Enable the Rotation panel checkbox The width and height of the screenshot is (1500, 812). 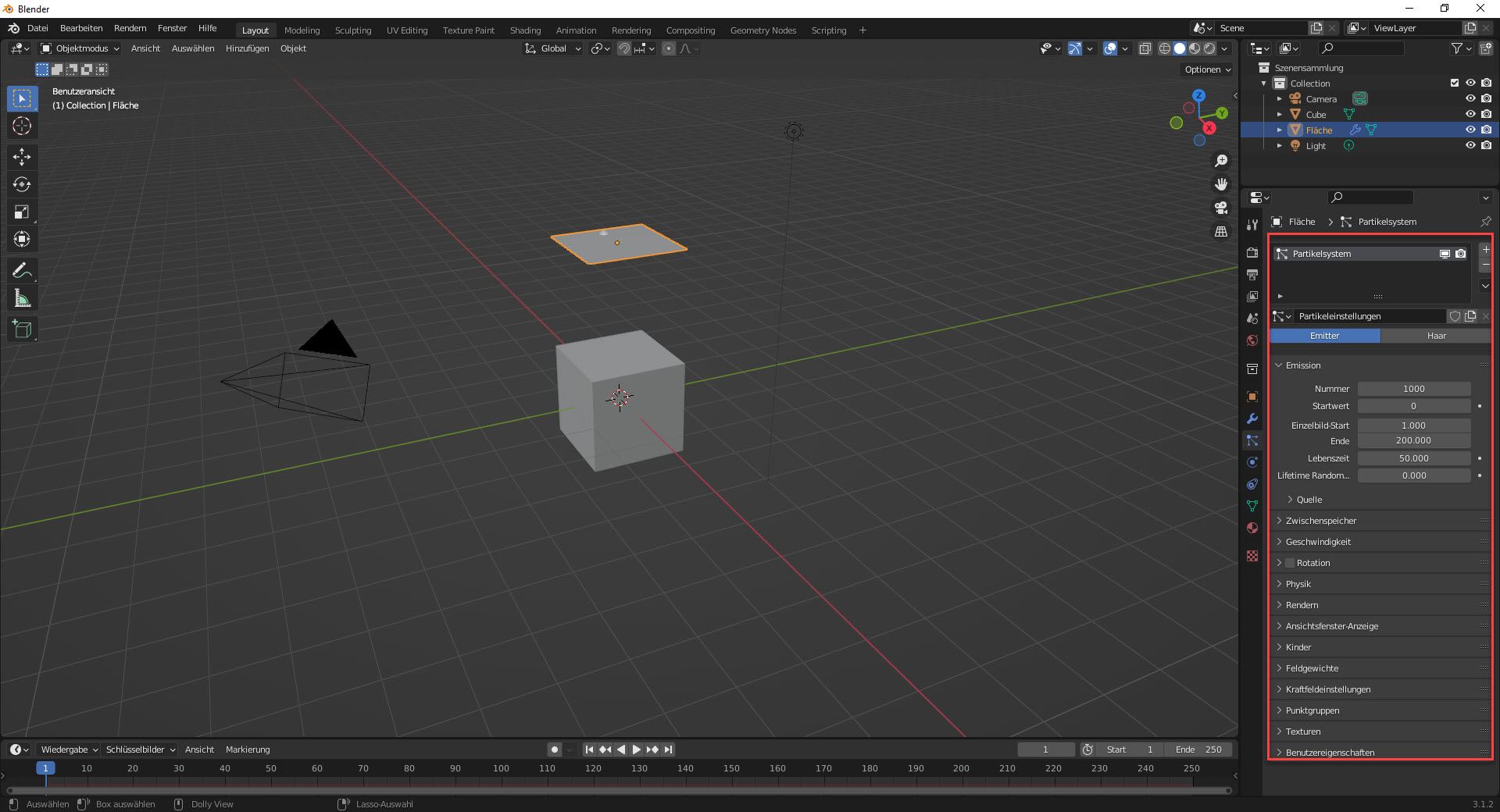[x=1290, y=563]
